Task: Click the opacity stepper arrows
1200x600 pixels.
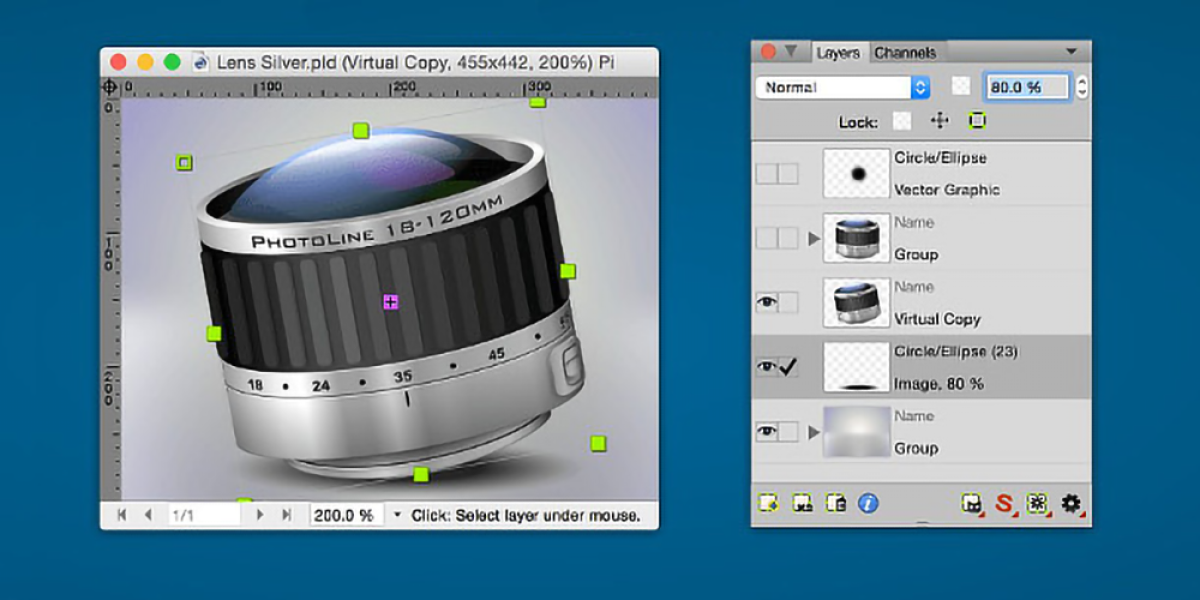Action: click(x=1081, y=87)
